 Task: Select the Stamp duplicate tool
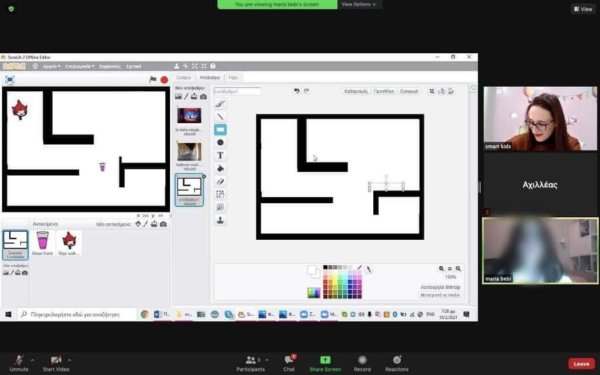click(220, 220)
